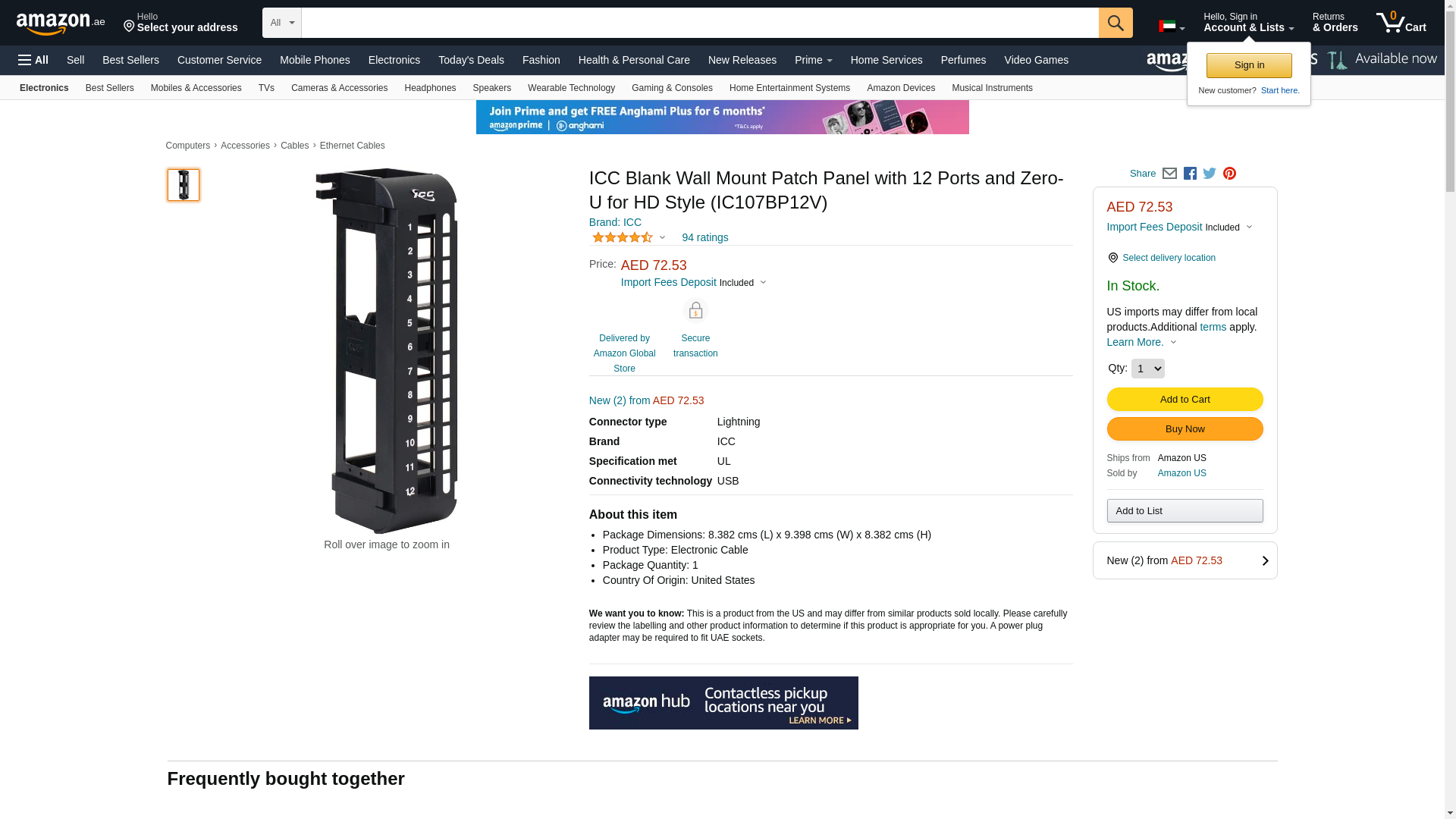
Task: Click the Amazon.ae logo
Action: click(x=61, y=24)
